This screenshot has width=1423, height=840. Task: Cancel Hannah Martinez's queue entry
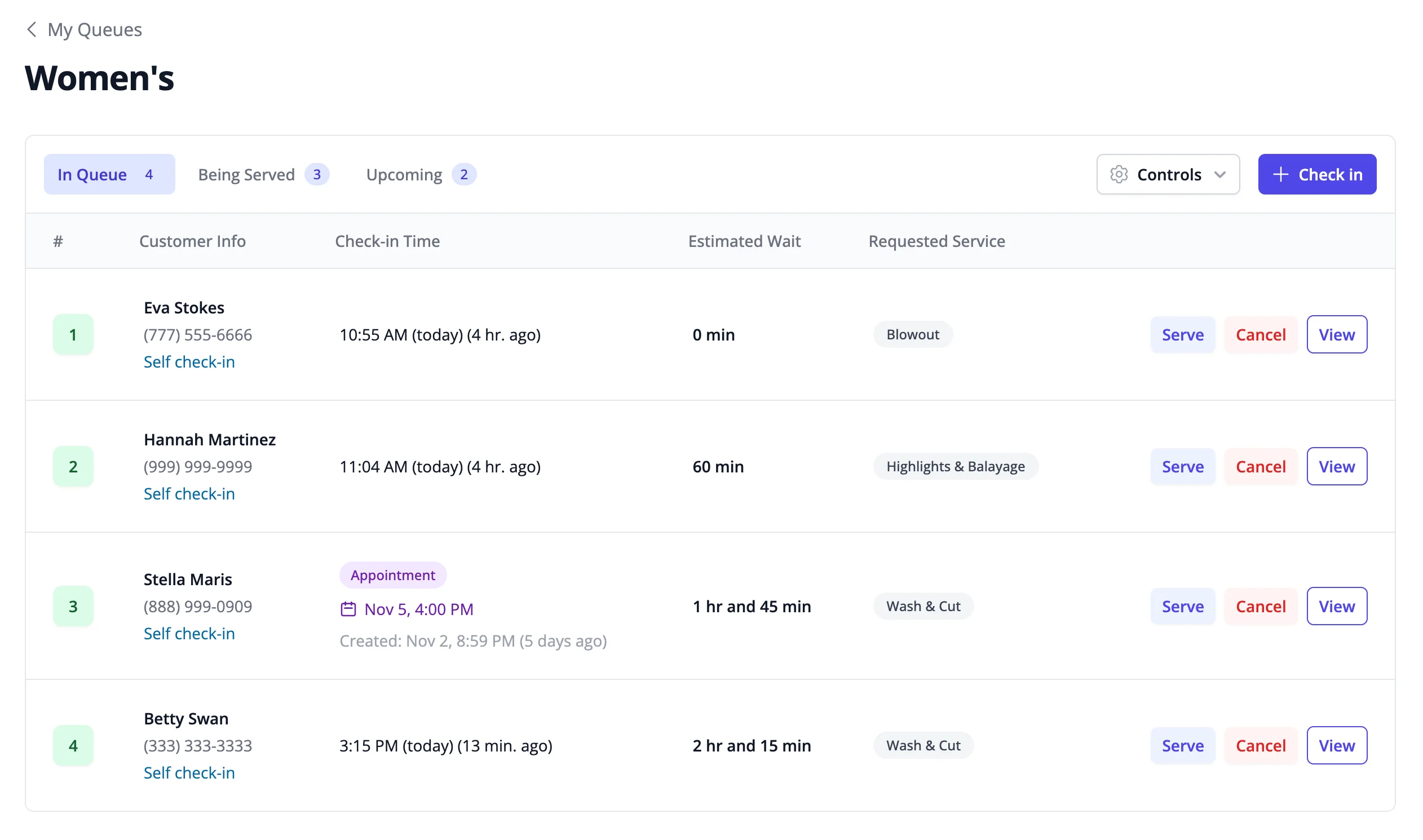(1261, 466)
